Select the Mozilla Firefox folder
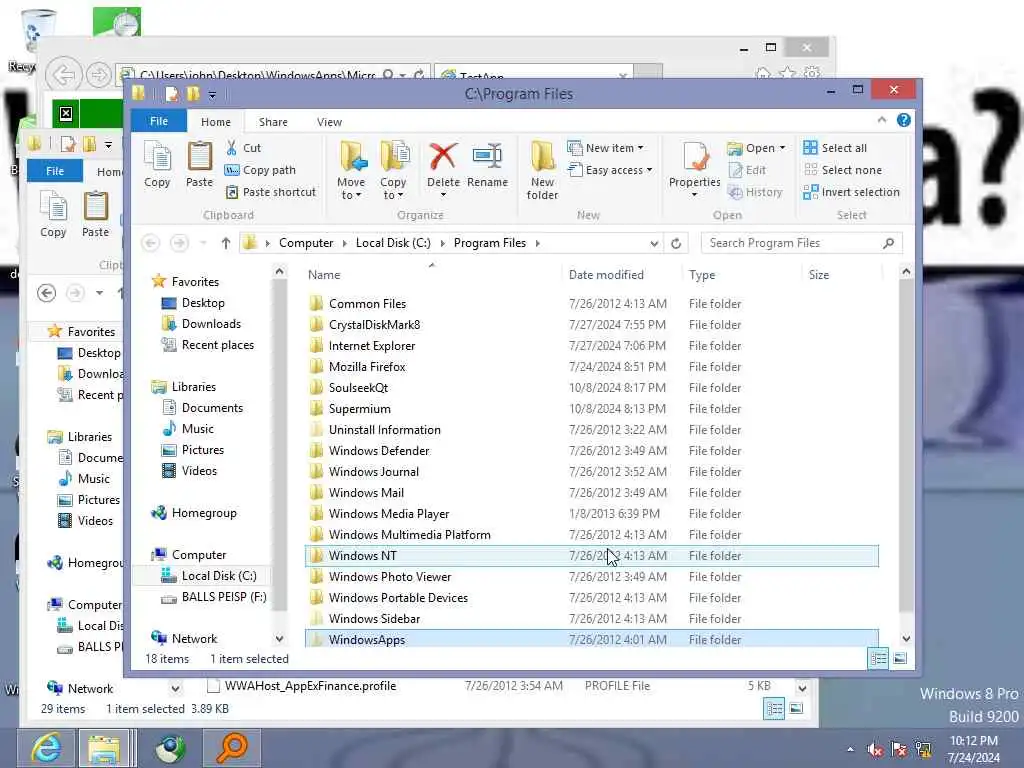The height and width of the screenshot is (768, 1024). click(x=592, y=367)
